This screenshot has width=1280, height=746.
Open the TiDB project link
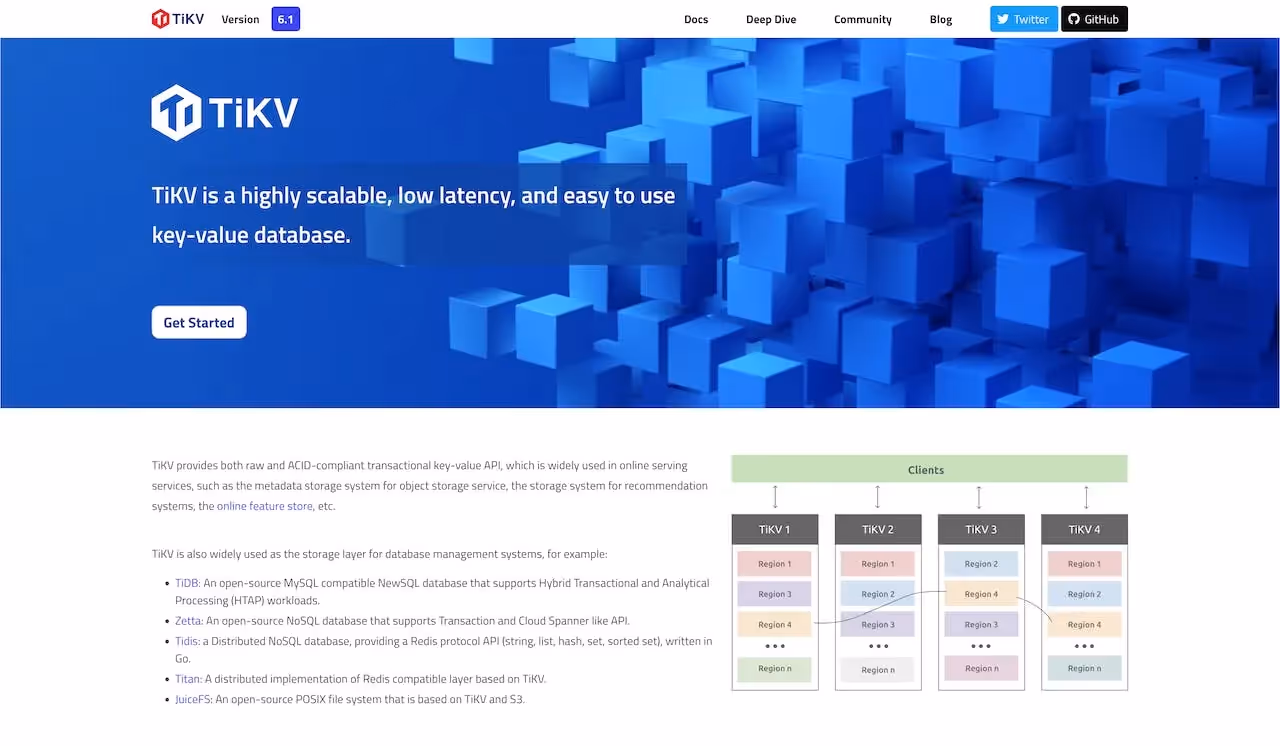186,582
